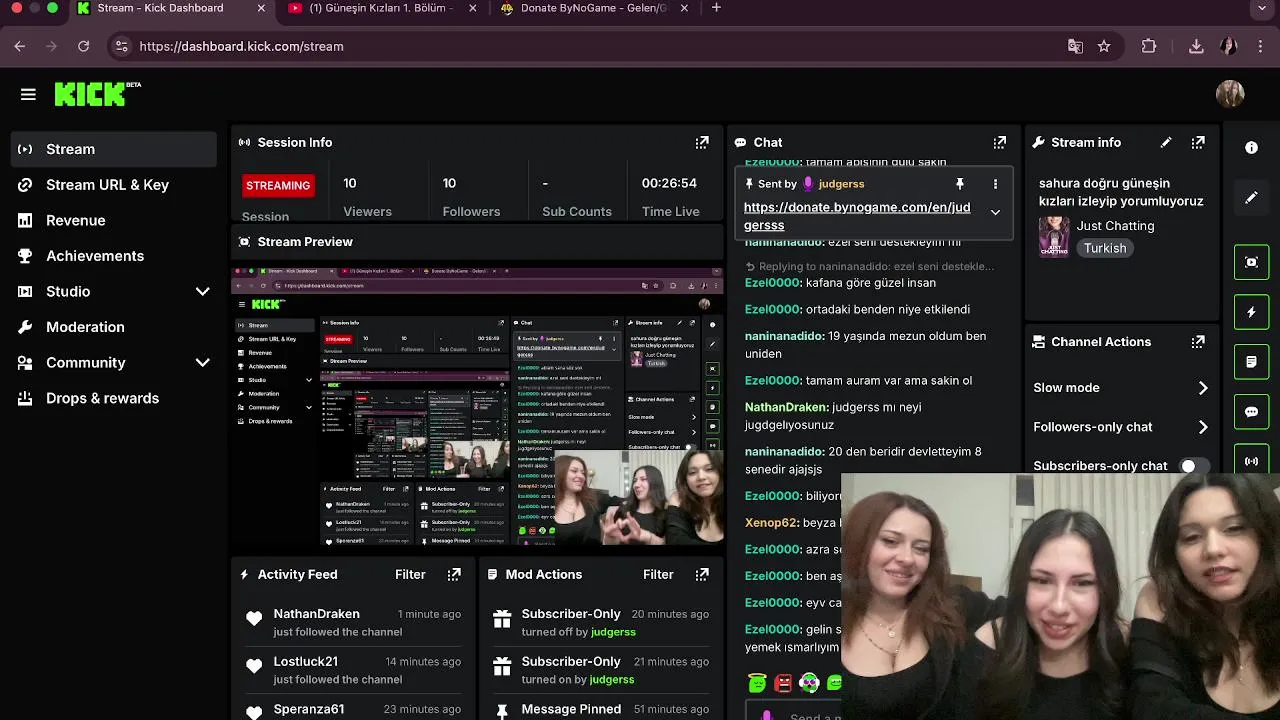Pop out the Mod Actions panel
Viewport: 1280px width, 720px height.
702,575
